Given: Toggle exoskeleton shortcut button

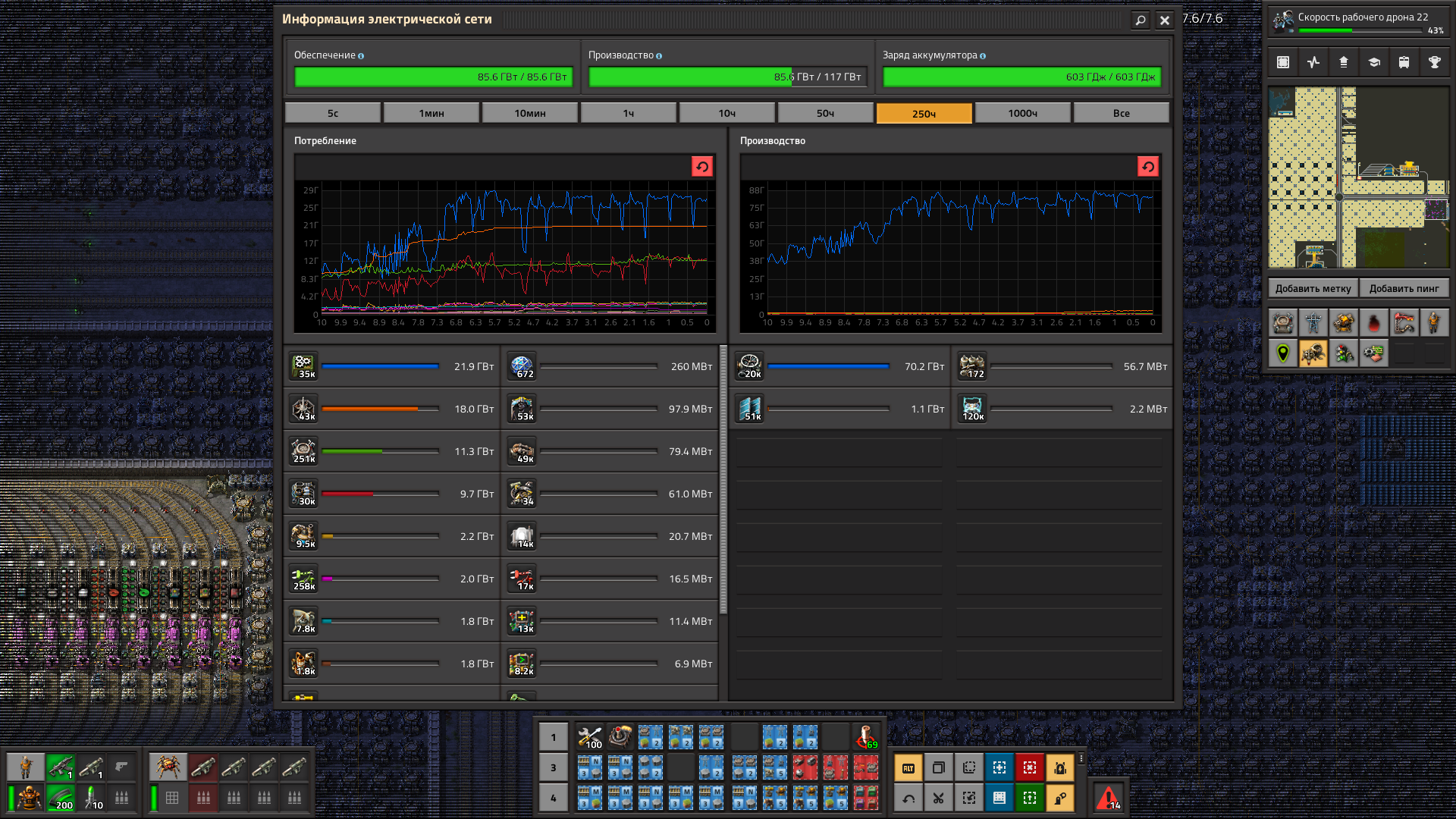Looking at the screenshot, I should pos(1060,798).
